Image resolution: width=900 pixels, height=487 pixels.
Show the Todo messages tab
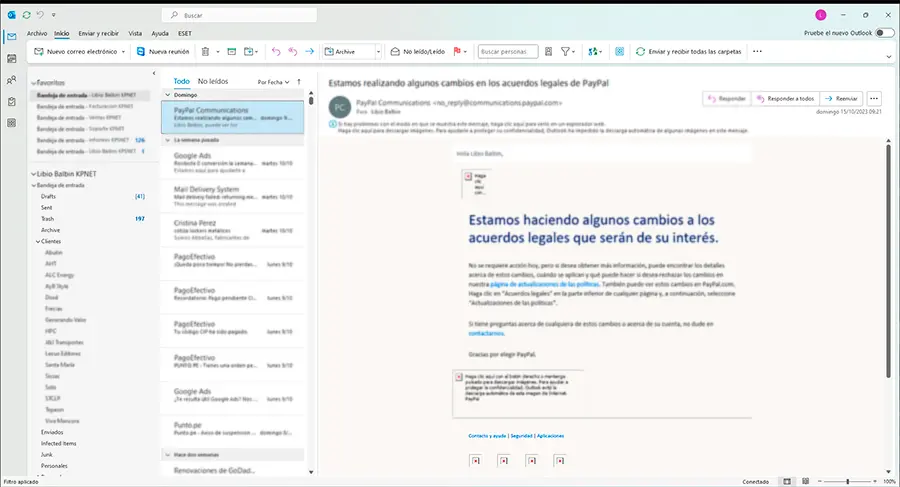(x=181, y=82)
